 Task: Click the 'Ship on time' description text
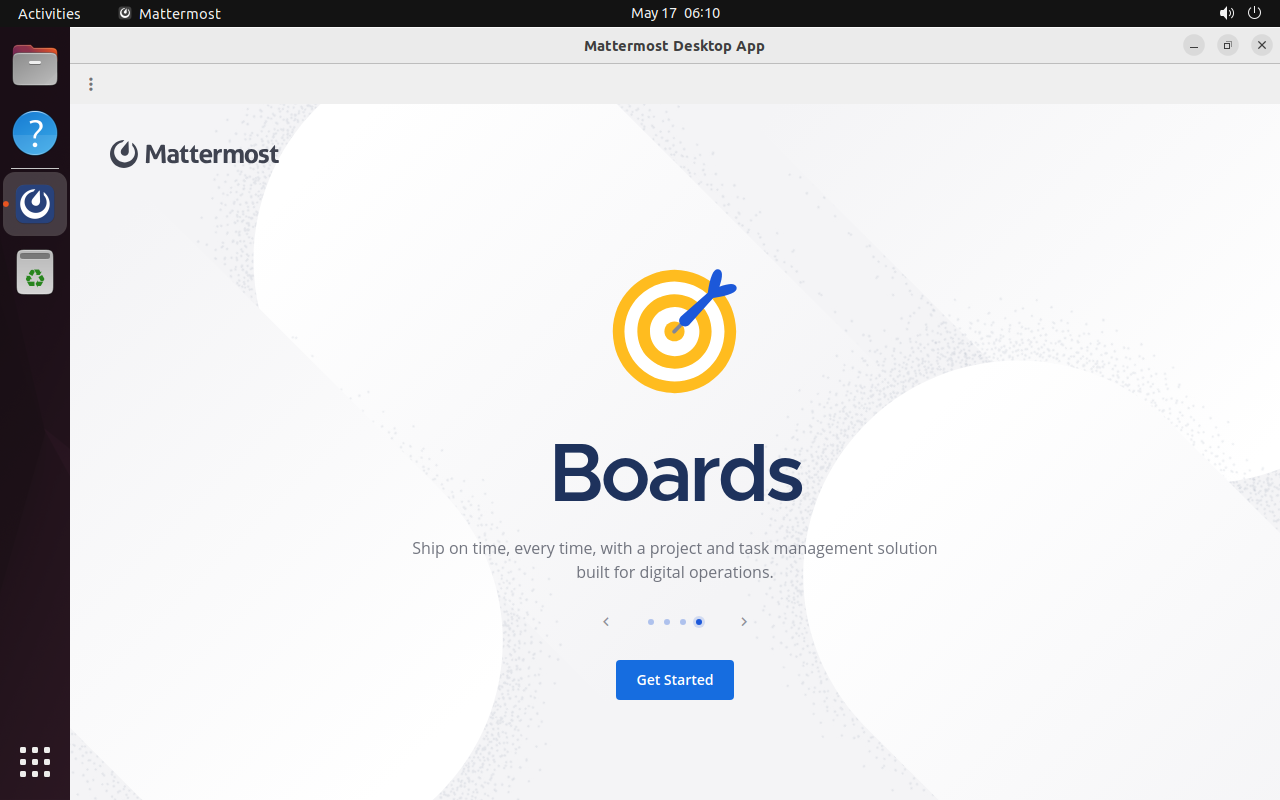pos(675,560)
